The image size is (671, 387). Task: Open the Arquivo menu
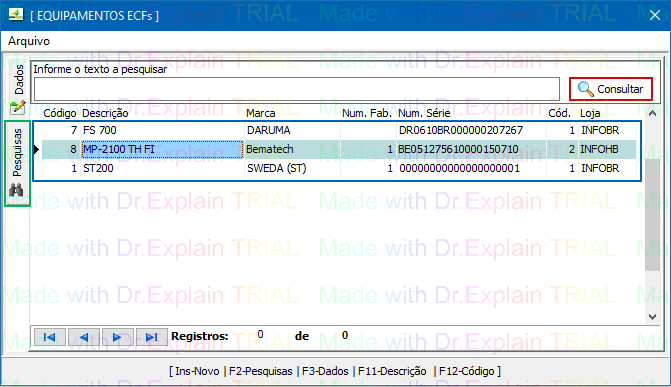[x=29, y=41]
